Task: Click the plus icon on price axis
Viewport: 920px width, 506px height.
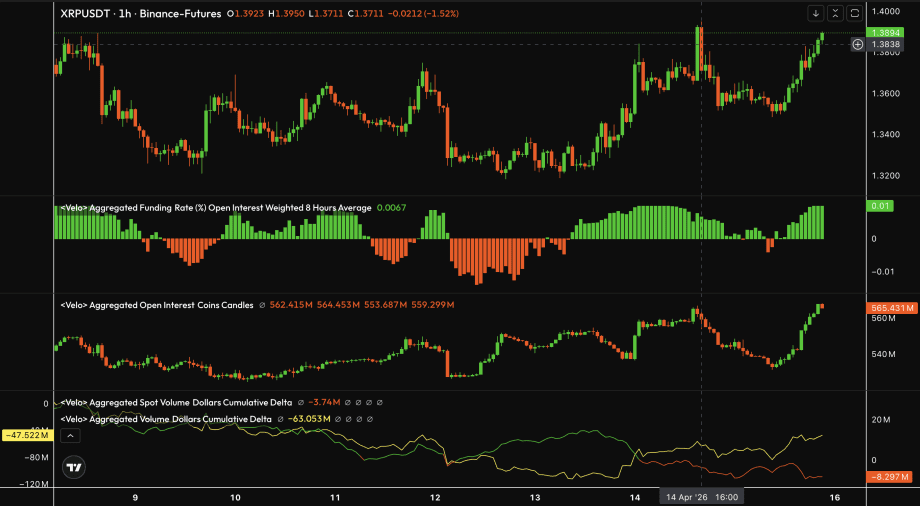Action: click(x=857, y=44)
